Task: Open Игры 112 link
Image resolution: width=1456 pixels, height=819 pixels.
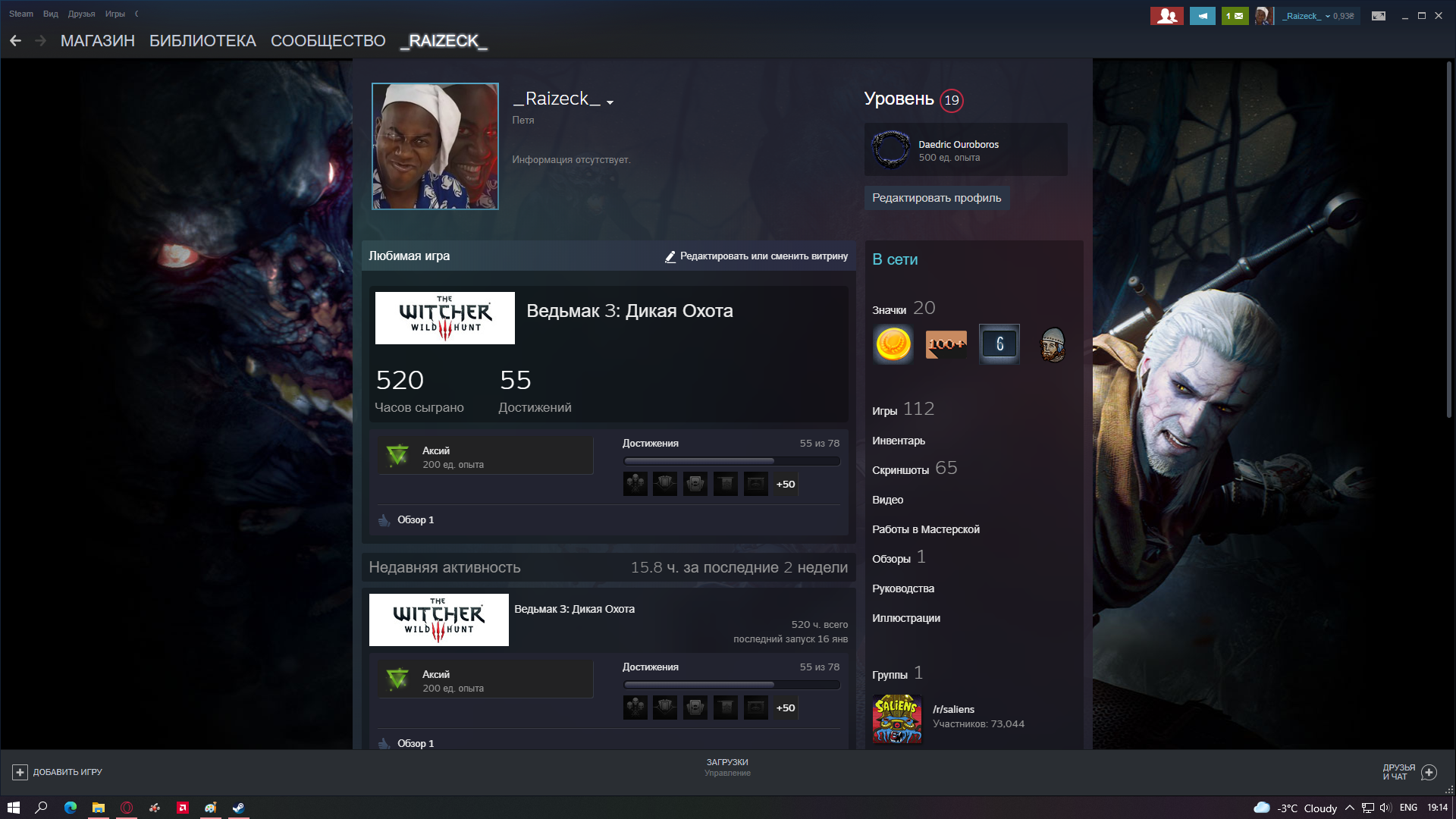Action: (x=903, y=409)
